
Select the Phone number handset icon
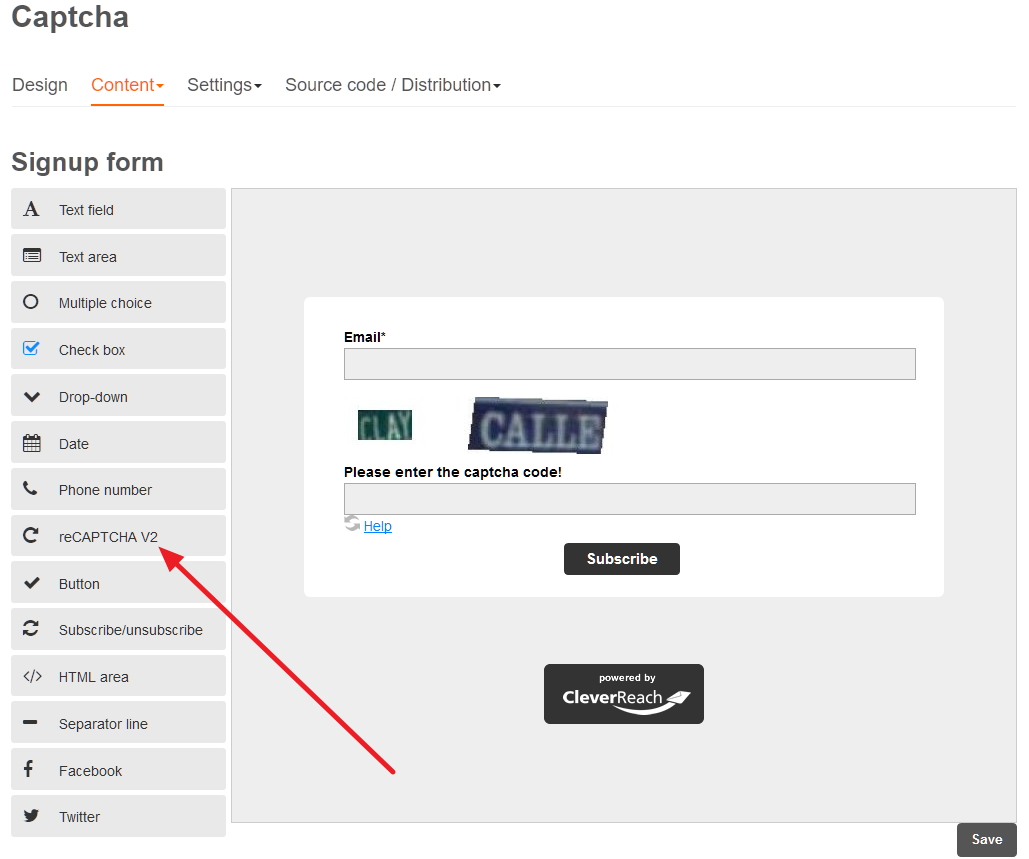pos(31,489)
